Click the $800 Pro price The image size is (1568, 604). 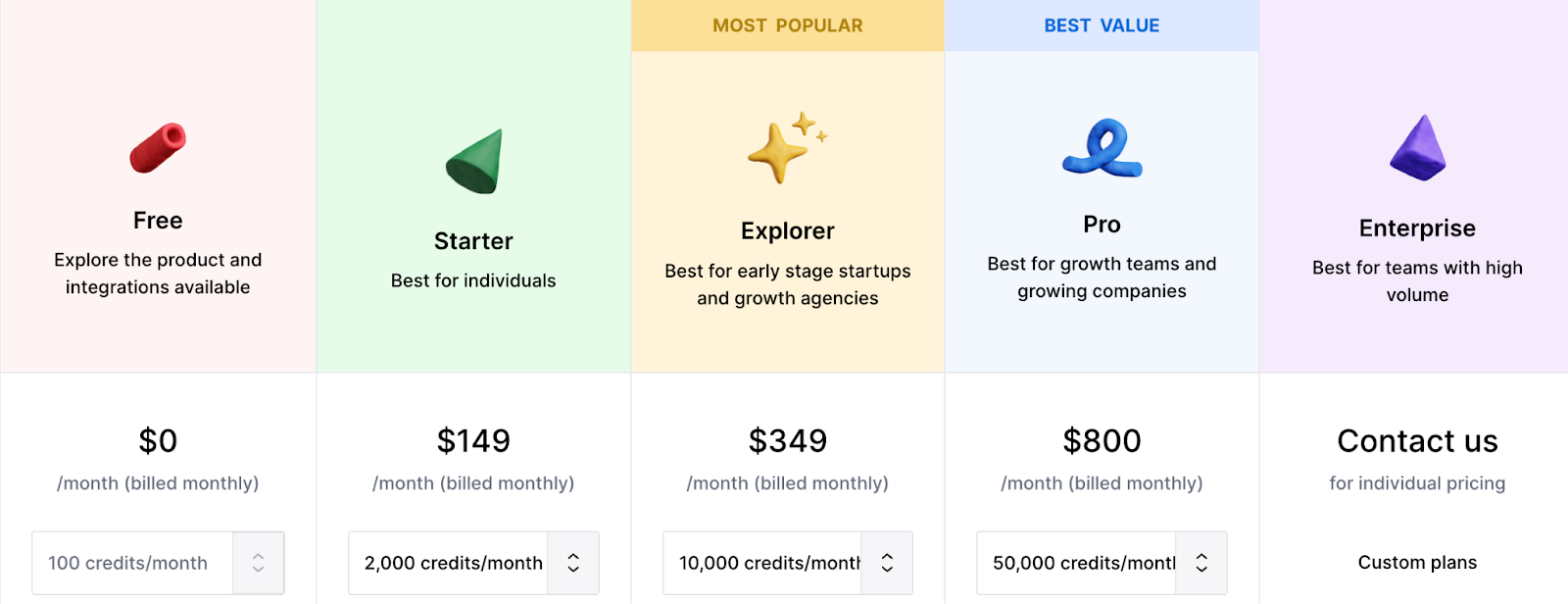click(x=1102, y=441)
